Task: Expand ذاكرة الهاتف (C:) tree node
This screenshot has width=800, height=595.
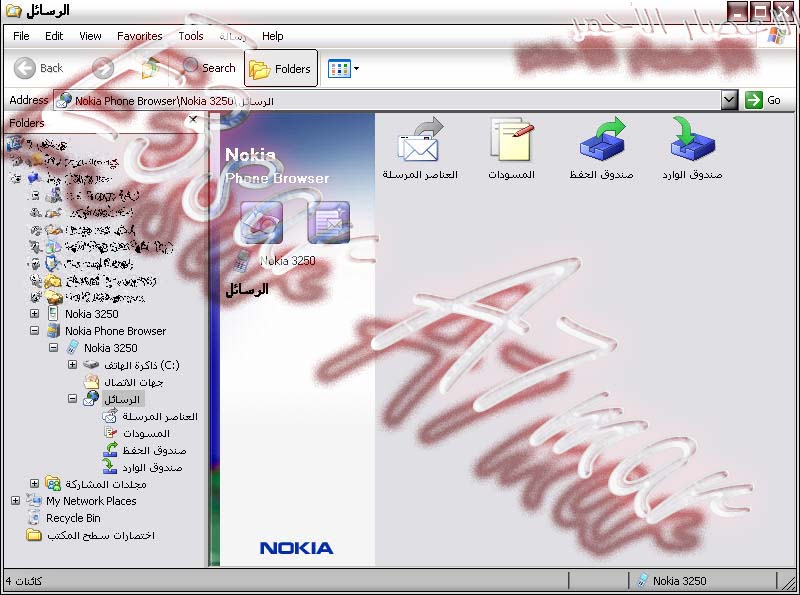Action: click(x=72, y=365)
